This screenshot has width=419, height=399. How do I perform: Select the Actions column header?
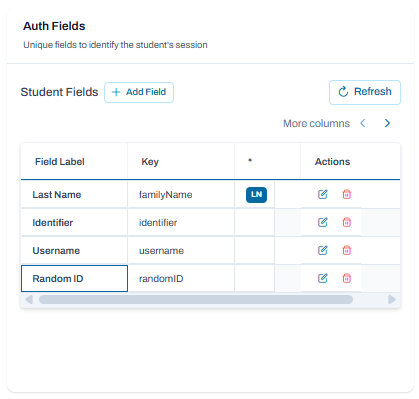(x=350, y=162)
